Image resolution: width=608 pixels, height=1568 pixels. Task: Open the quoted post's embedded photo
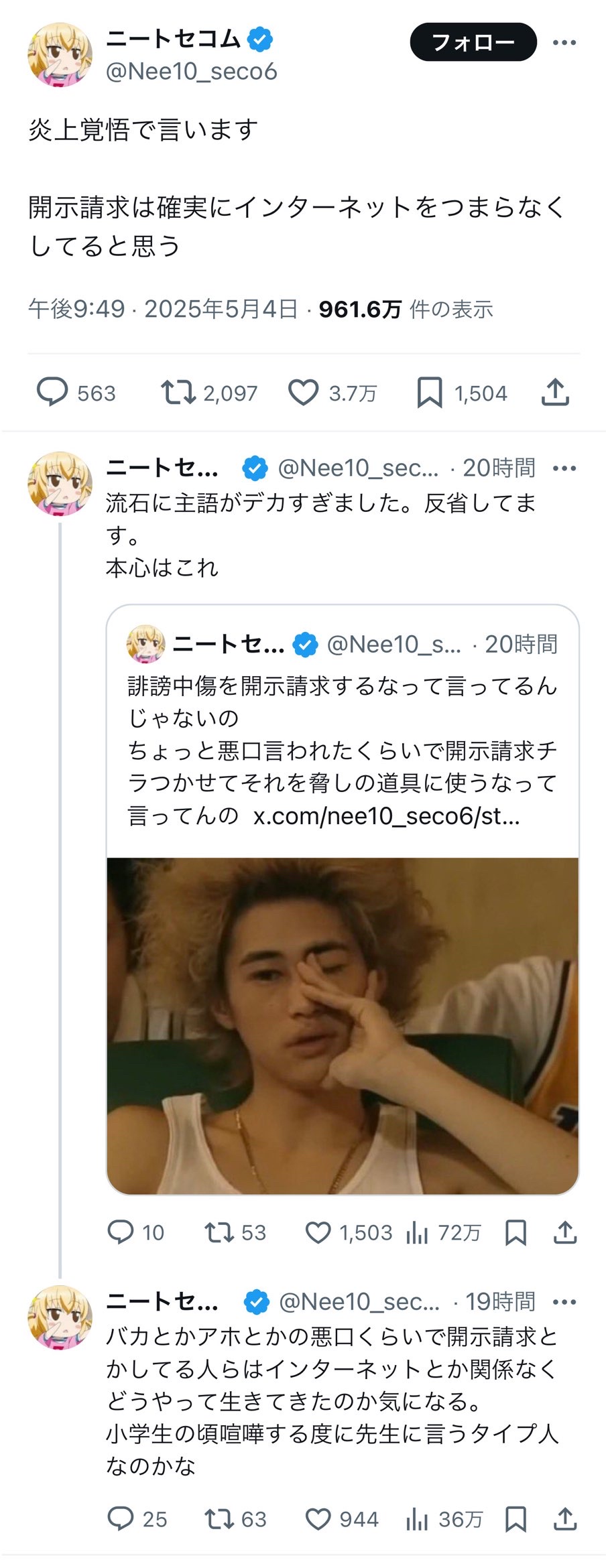pos(343,1026)
